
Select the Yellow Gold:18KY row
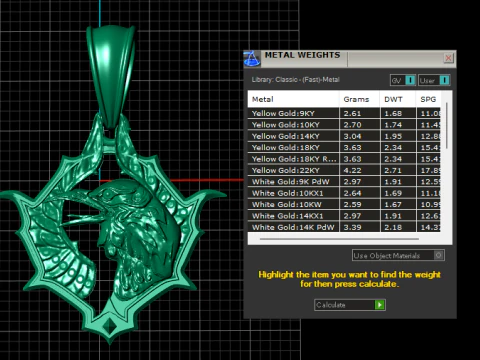[x=344, y=147]
